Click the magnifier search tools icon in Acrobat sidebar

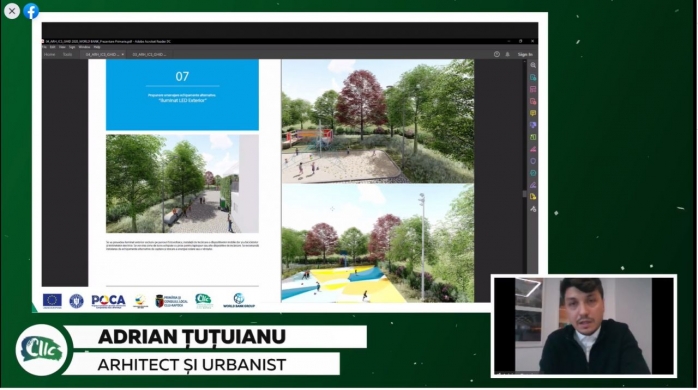(x=533, y=65)
